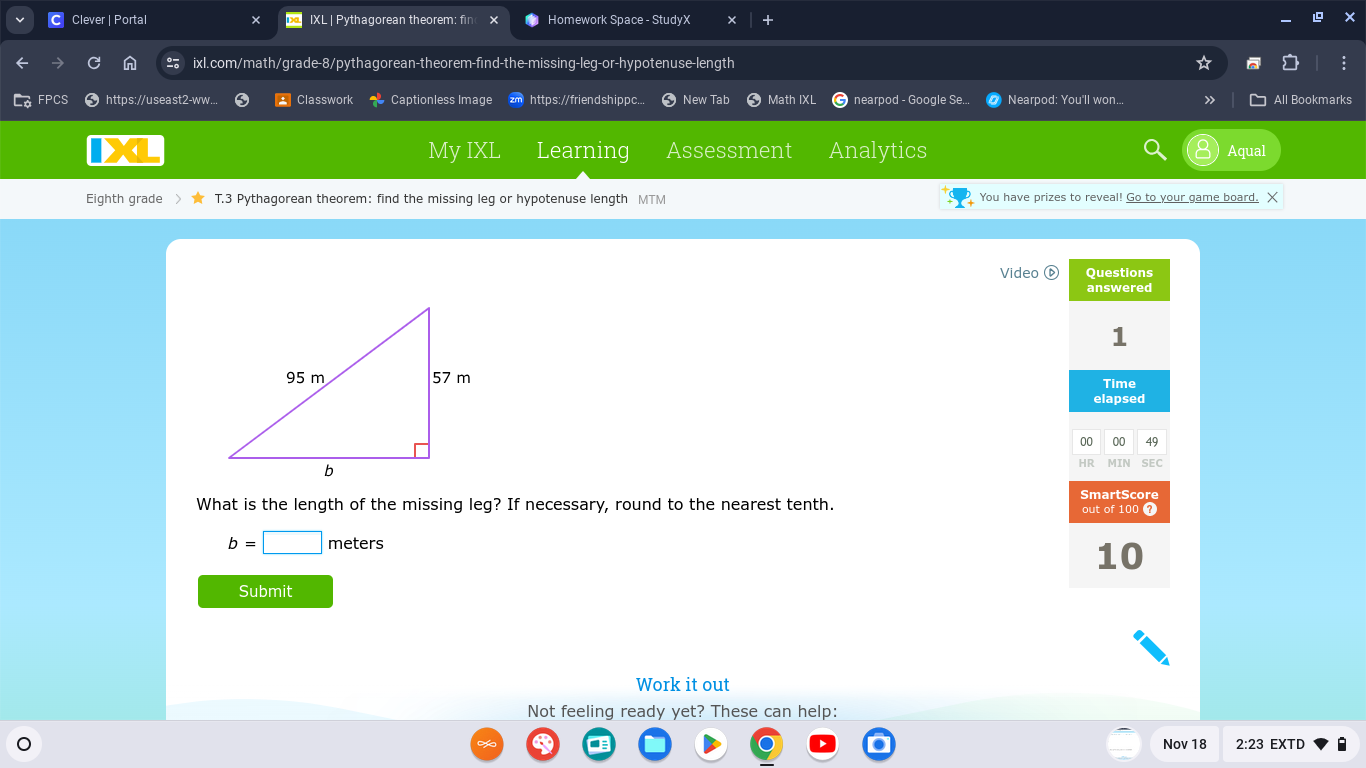Click the Eighth grade breadcrumb link
Image resolution: width=1366 pixels, height=768 pixels.
(124, 199)
